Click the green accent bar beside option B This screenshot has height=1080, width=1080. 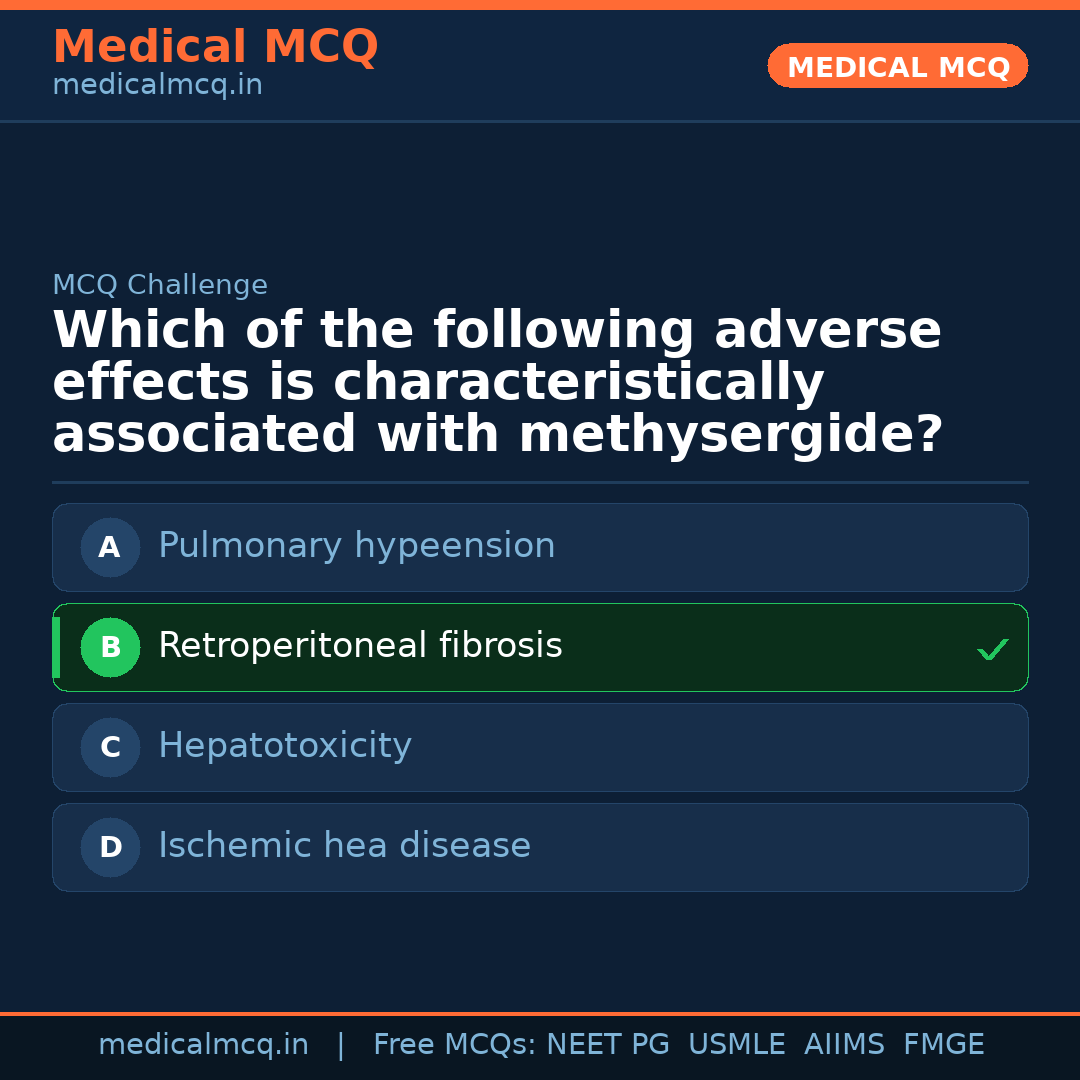[x=56, y=647]
